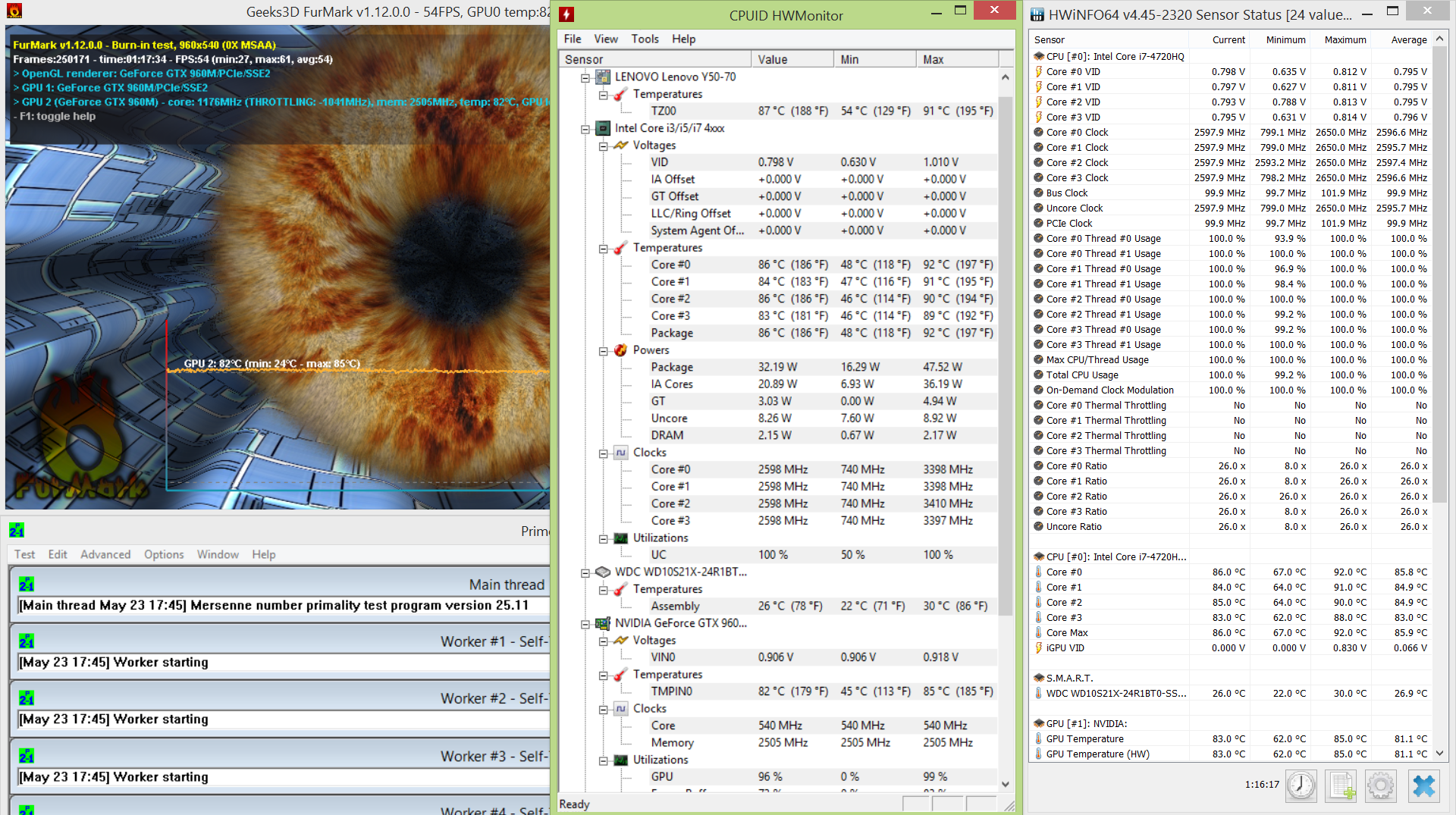This screenshot has height=815, width=1456.
Task: Collapse the Intel Utilizations branch
Action: coord(604,538)
